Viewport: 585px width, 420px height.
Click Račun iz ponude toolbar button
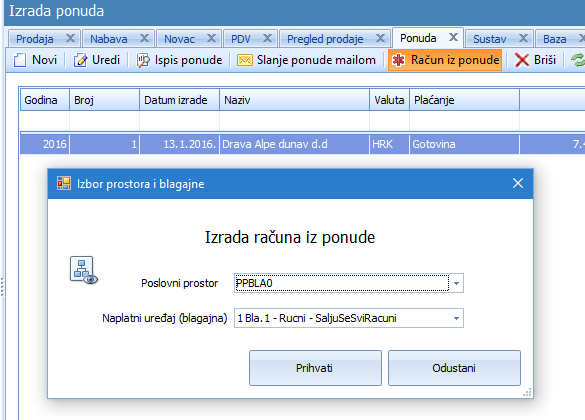click(x=445, y=60)
